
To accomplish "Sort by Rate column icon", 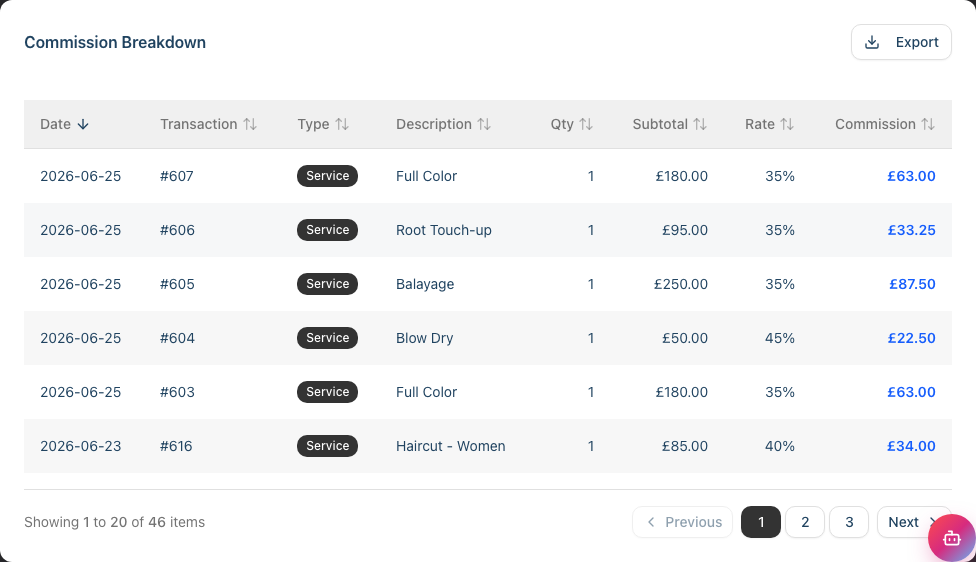I will 787,124.
